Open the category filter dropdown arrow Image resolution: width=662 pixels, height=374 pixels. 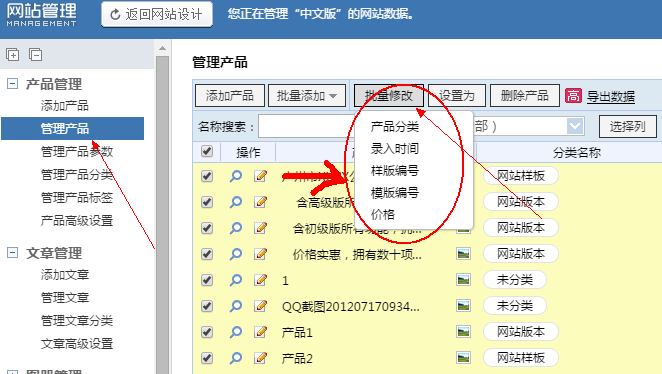(x=575, y=126)
